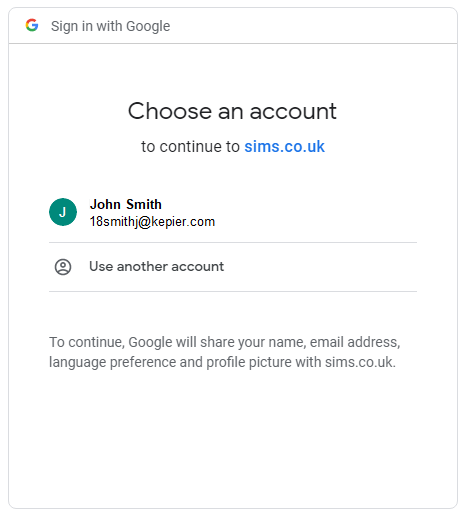Click the Use another account label

(156, 266)
